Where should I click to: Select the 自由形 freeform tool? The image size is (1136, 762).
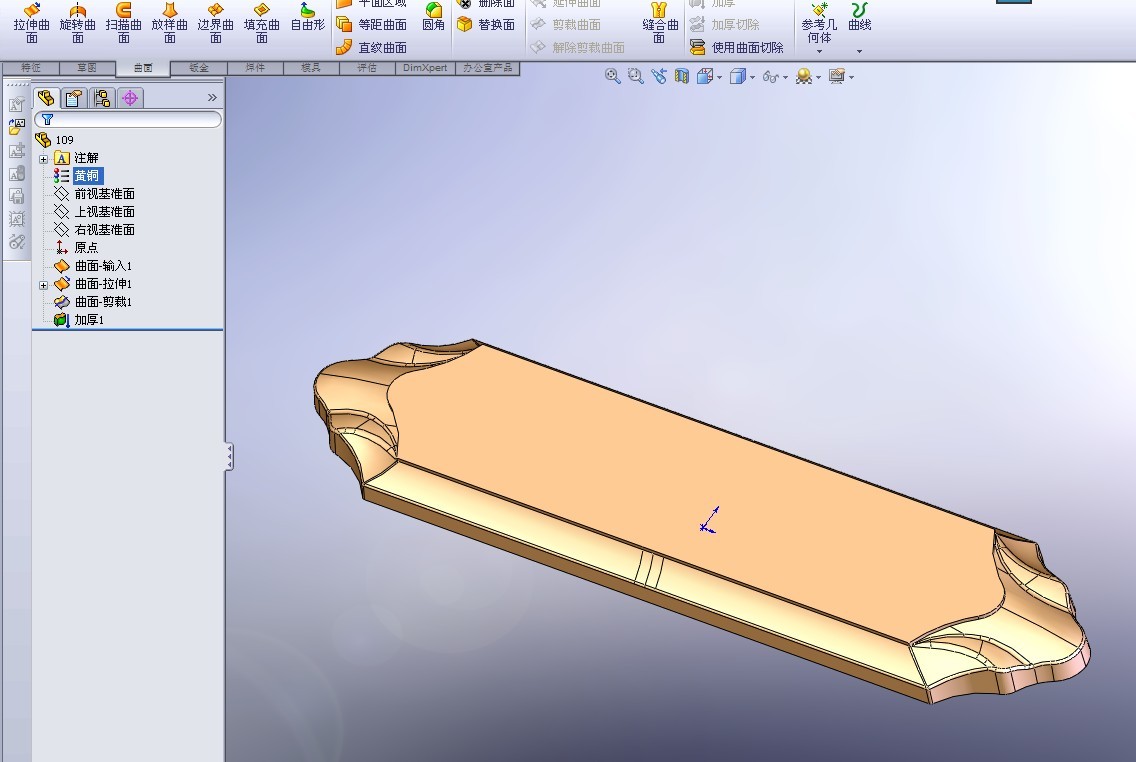(308, 17)
